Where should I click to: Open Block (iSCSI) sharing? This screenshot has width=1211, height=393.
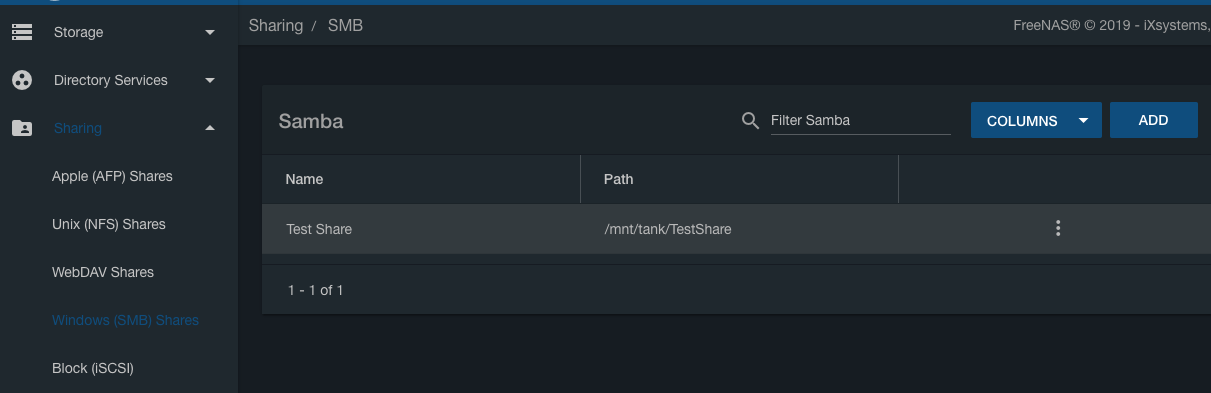93,368
